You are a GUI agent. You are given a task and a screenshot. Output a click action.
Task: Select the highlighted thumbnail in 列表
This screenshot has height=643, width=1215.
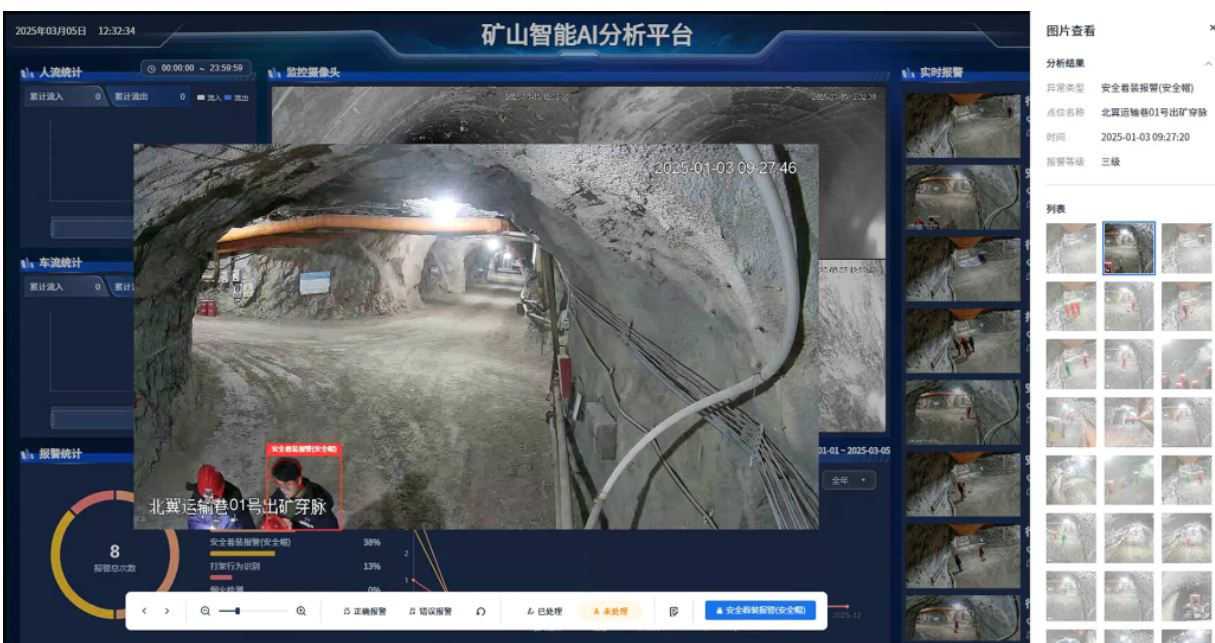click(1129, 248)
